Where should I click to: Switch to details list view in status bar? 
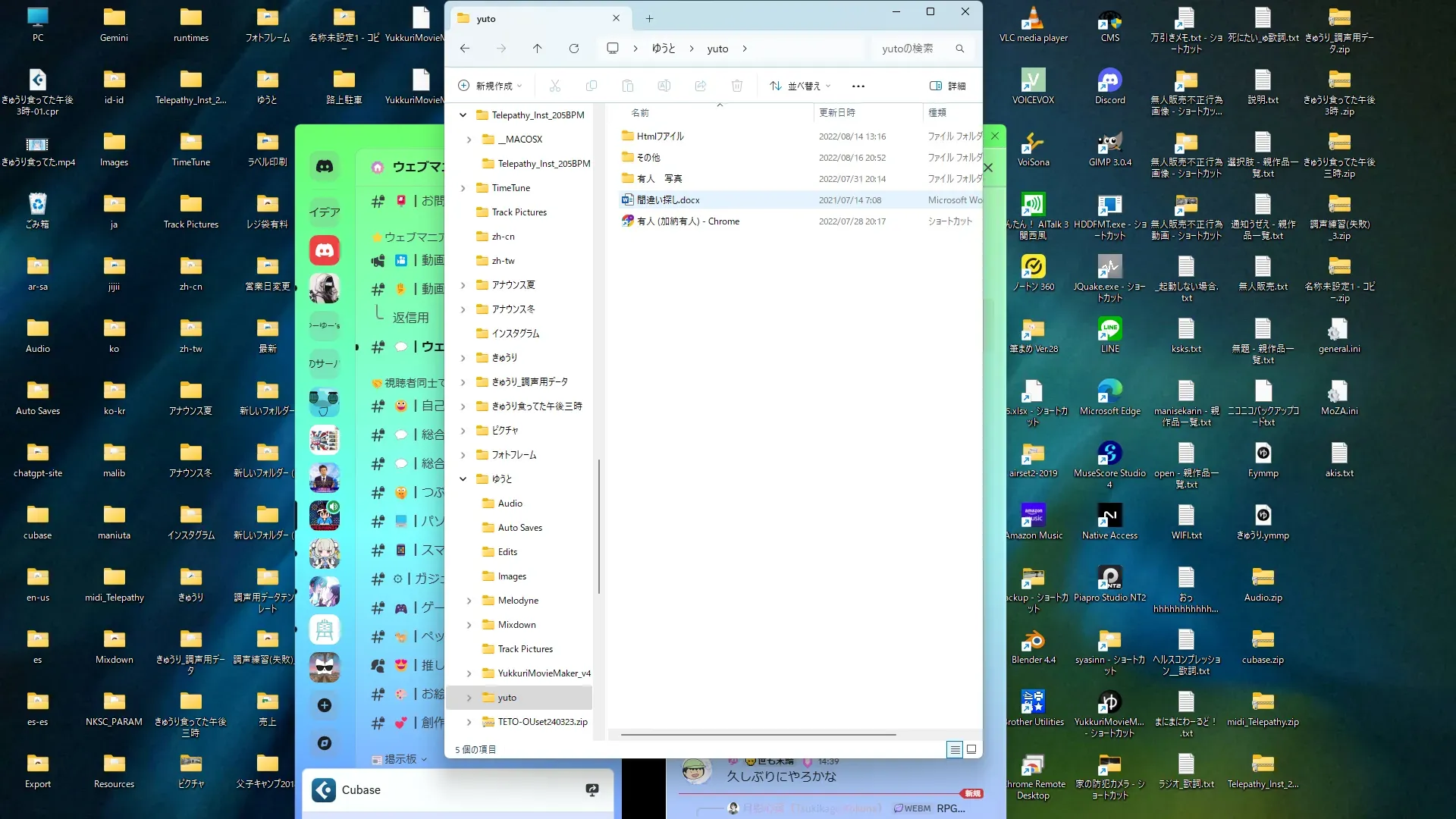[955, 749]
